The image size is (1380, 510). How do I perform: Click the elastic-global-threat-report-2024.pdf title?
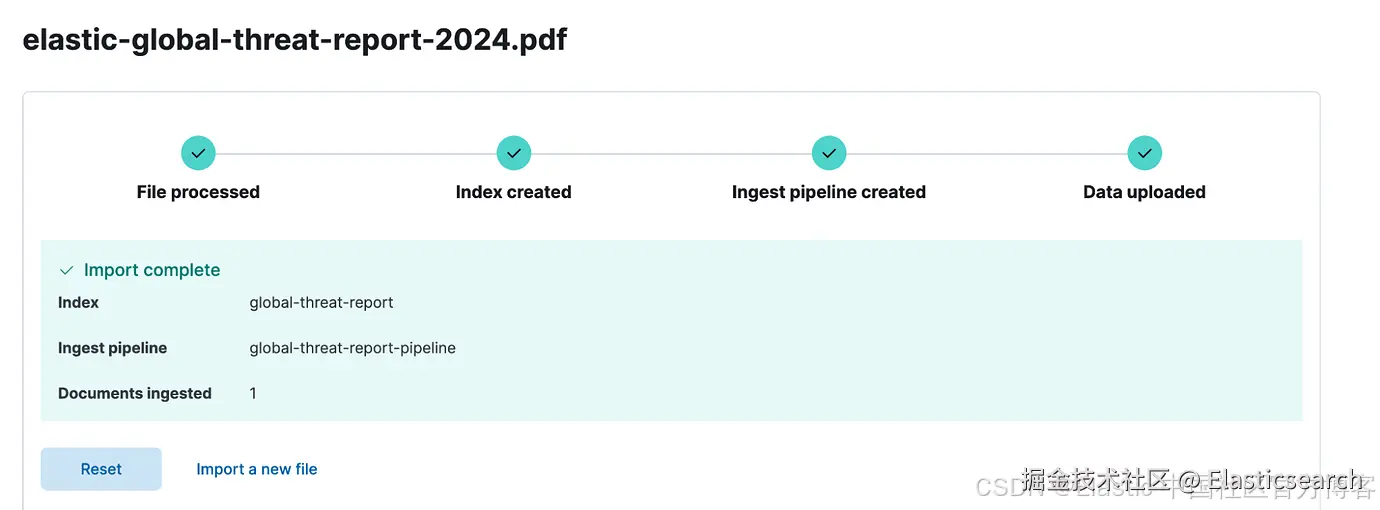295,40
